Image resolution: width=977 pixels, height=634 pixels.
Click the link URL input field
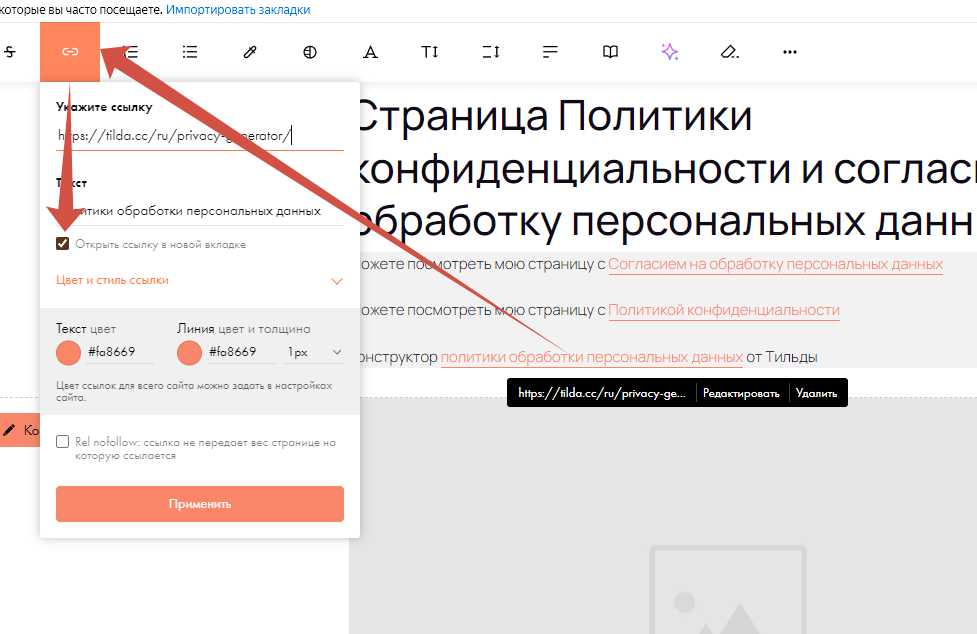click(x=199, y=136)
